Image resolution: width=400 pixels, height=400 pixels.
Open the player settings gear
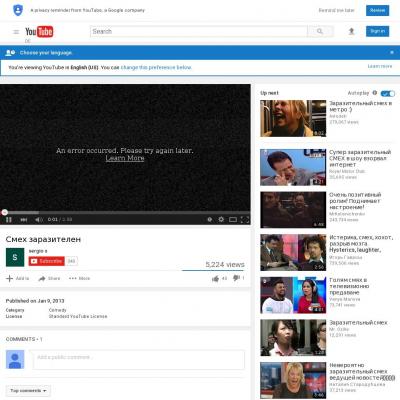tap(221, 219)
